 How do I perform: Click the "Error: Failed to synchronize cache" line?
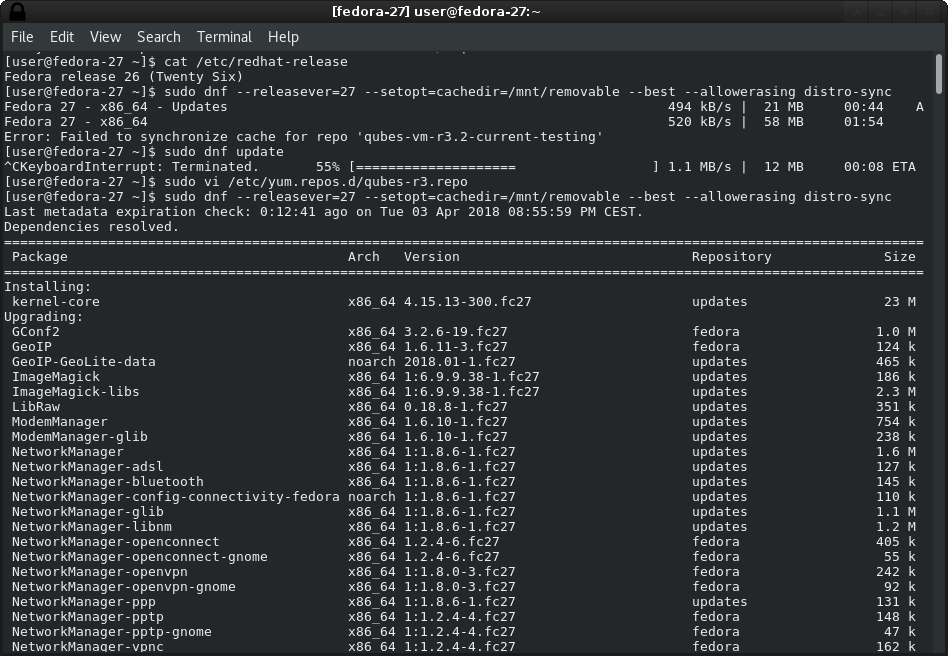(304, 137)
